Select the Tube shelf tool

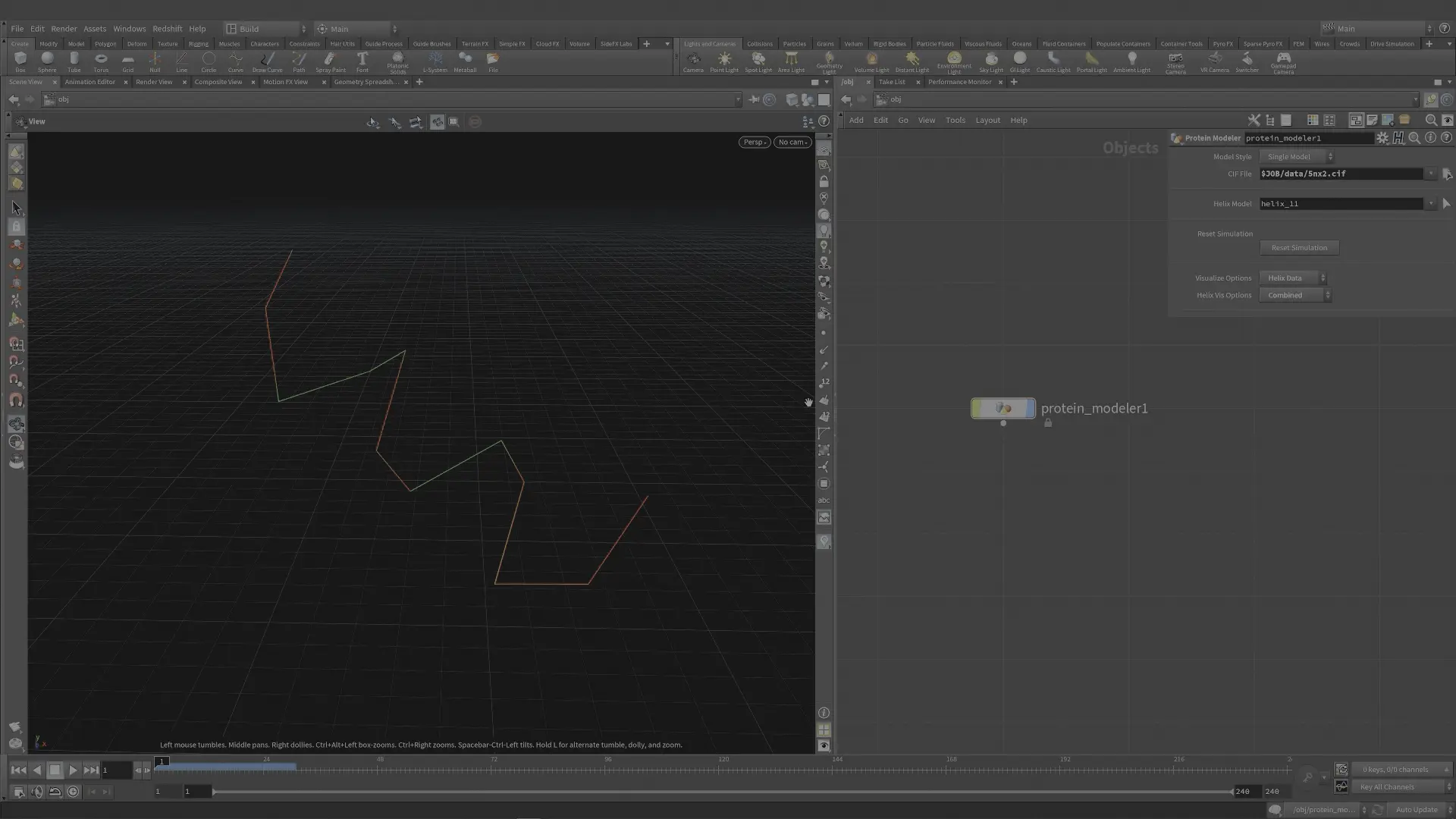(x=74, y=61)
